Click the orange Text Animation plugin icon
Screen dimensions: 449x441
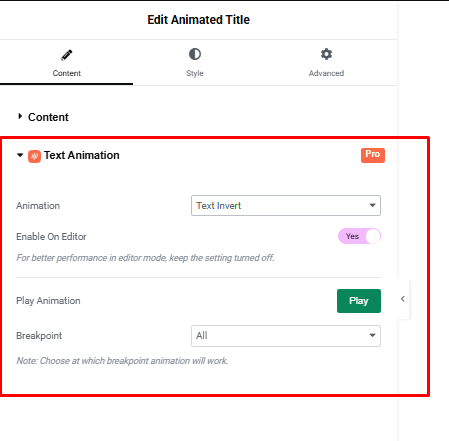34,156
